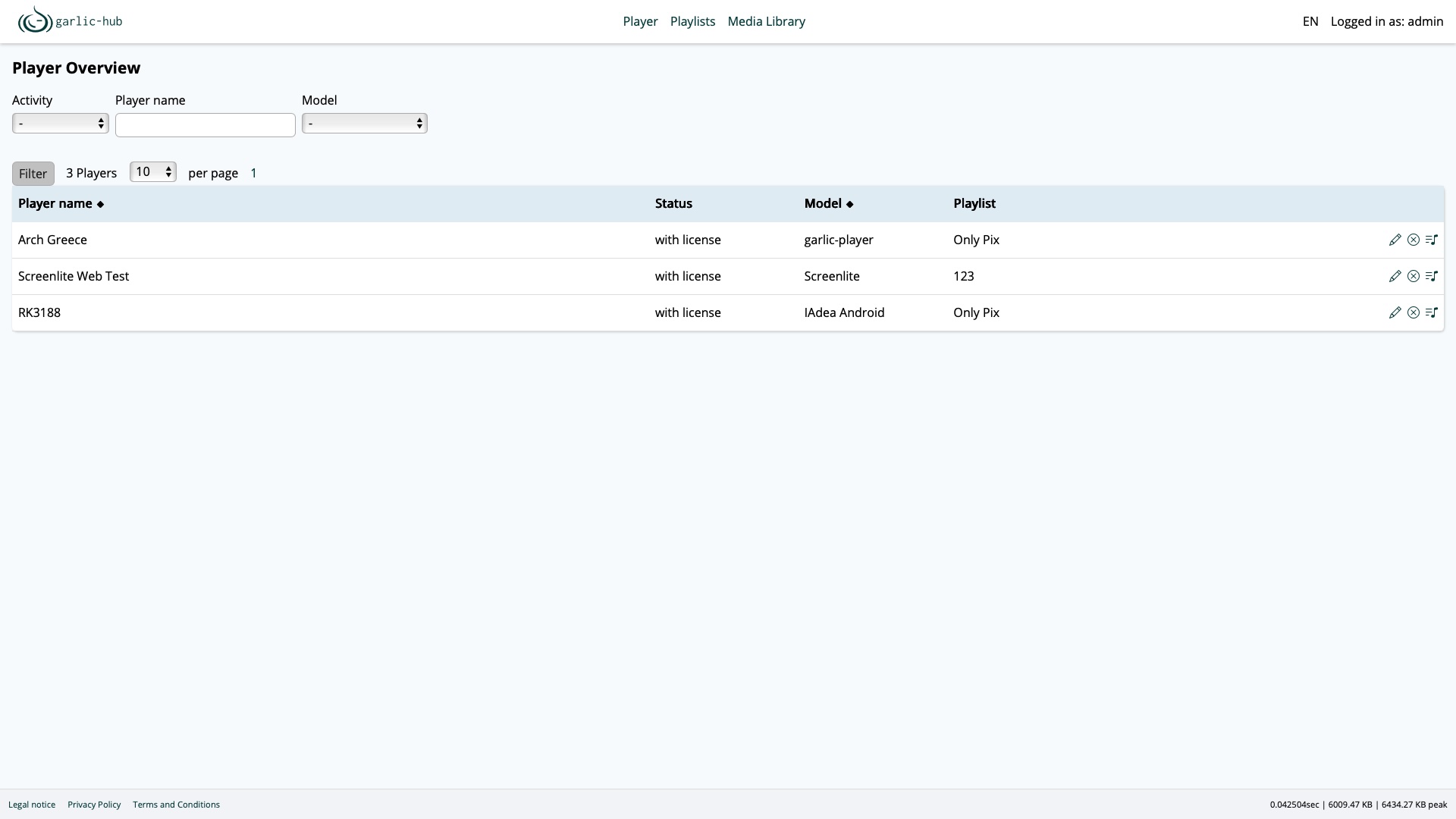1456x819 pixels.
Task: Open playlist assignment for RK3188
Action: point(1431,312)
